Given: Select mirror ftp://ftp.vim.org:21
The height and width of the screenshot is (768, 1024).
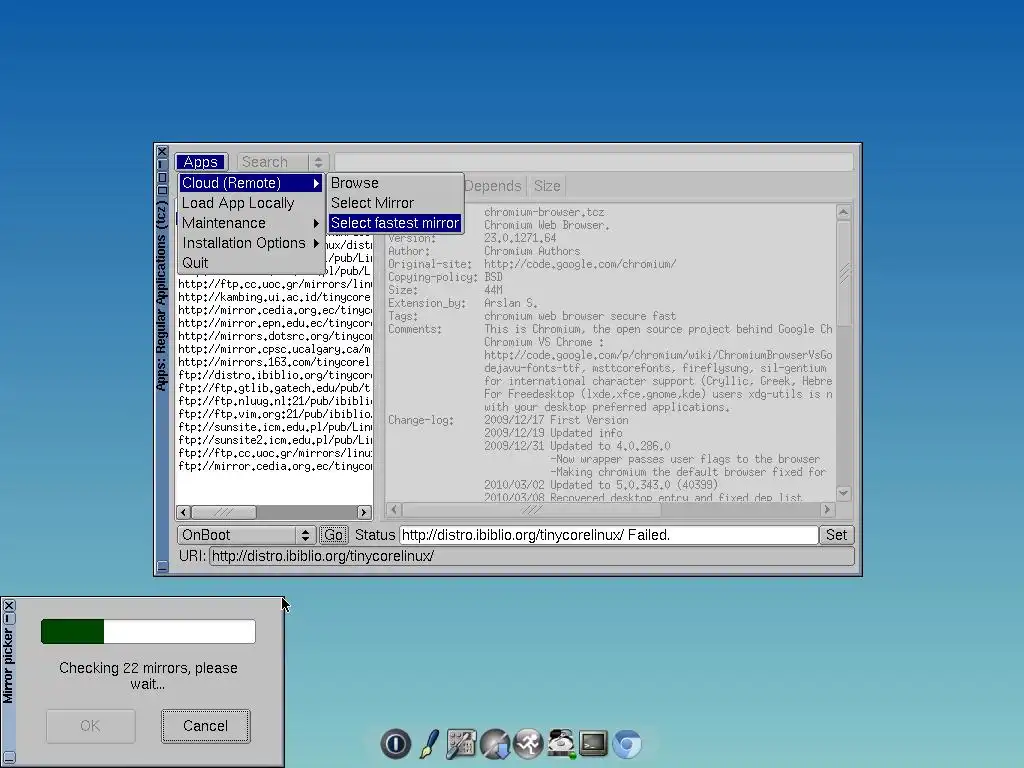Looking at the screenshot, I should pos(274,414).
